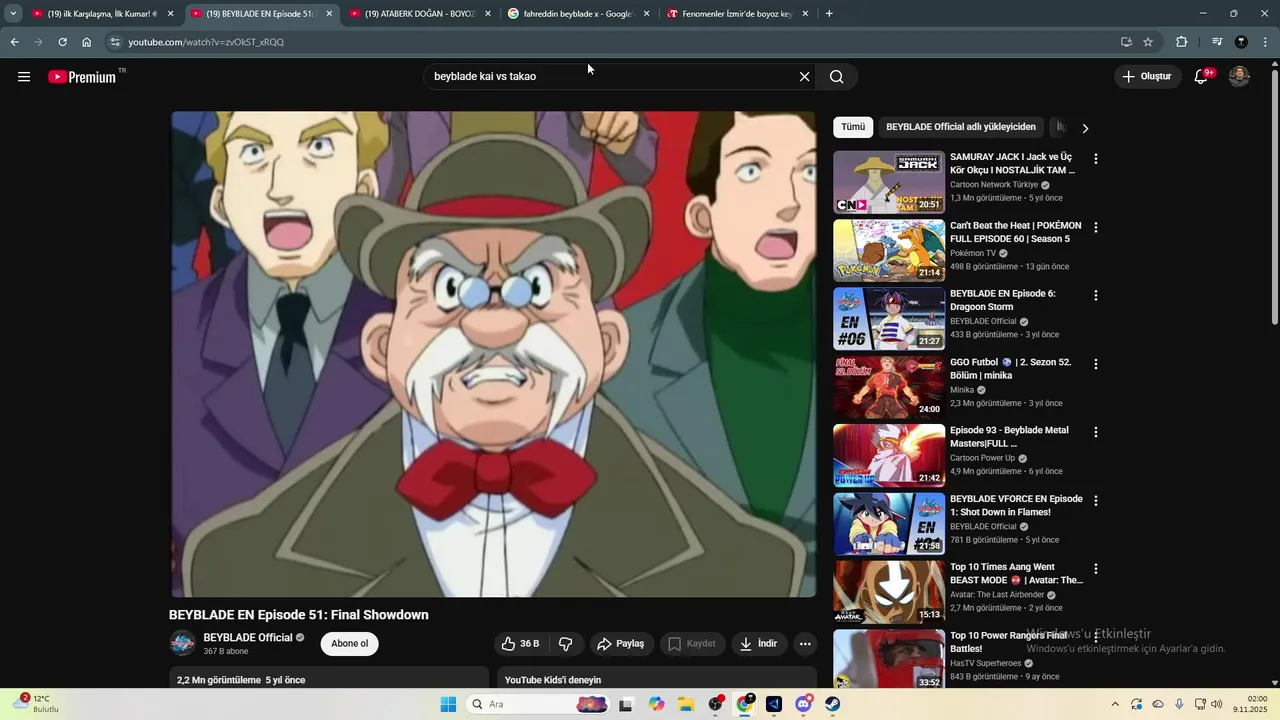Open more actions ellipsis under video
Viewport: 1280px width, 720px height.
[805, 644]
